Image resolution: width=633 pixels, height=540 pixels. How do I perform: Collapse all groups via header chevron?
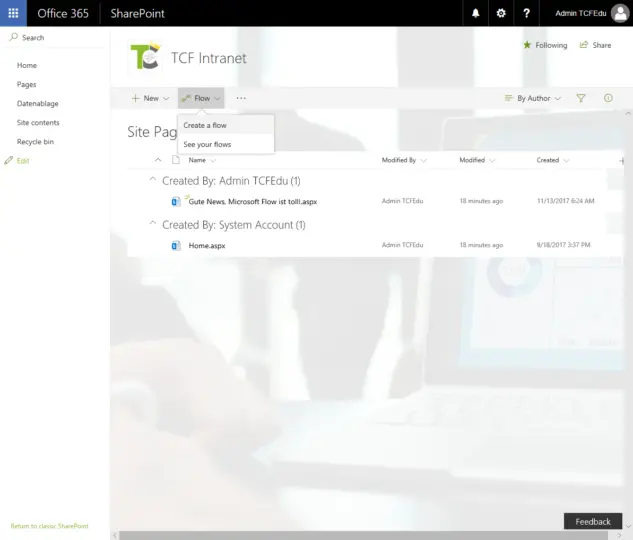(158, 160)
